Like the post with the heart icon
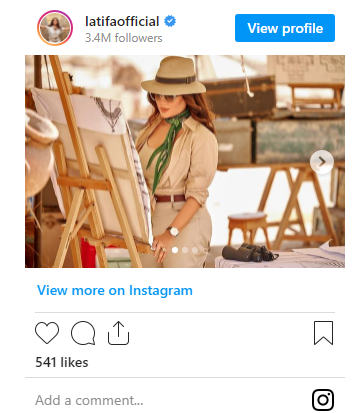364x413 pixels. click(x=47, y=333)
